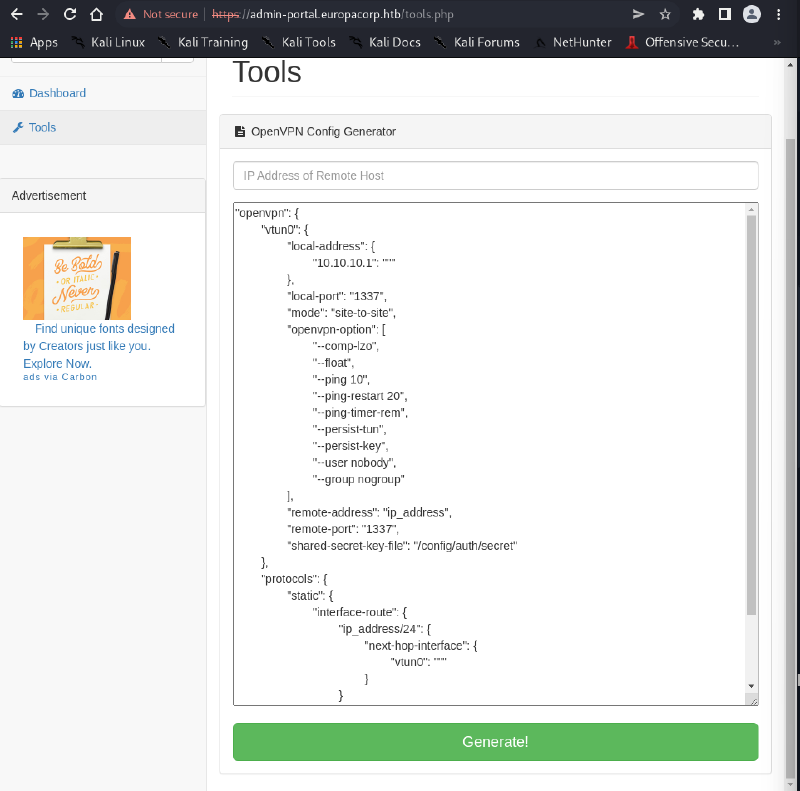The width and height of the screenshot is (800, 791).
Task: Click the Not secure warning triangle
Action: [x=128, y=14]
